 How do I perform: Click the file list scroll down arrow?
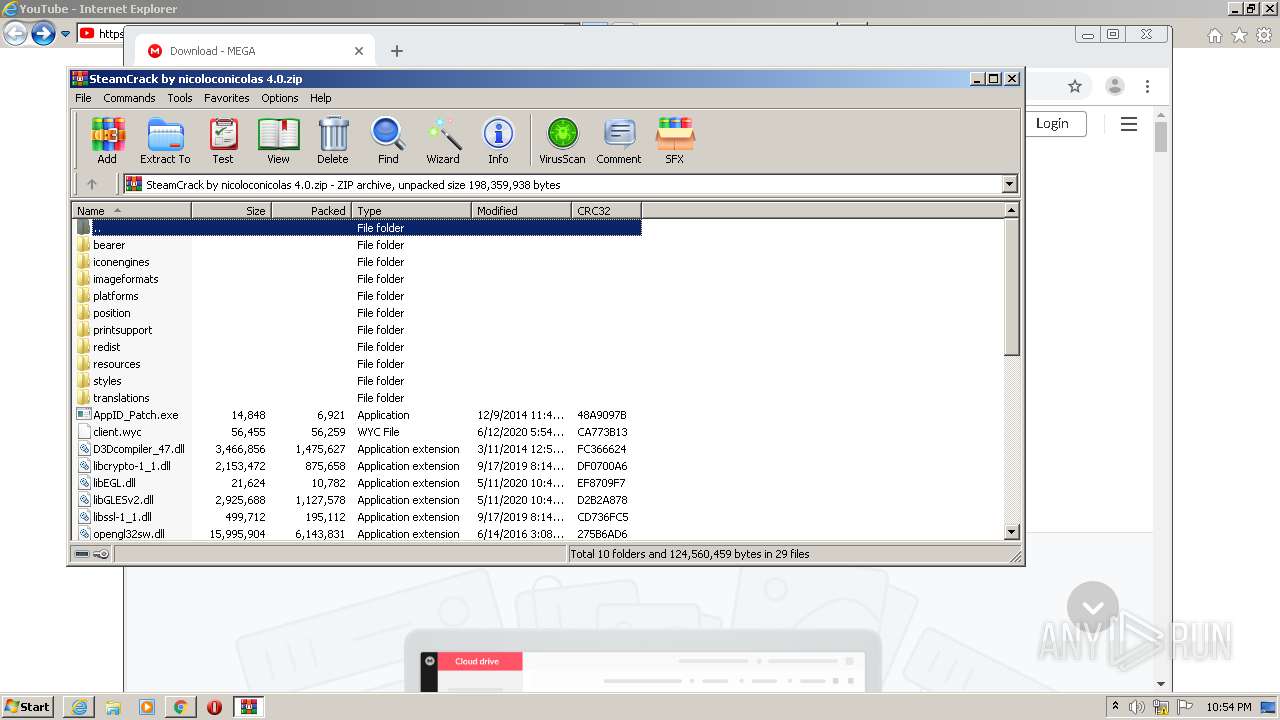1011,532
